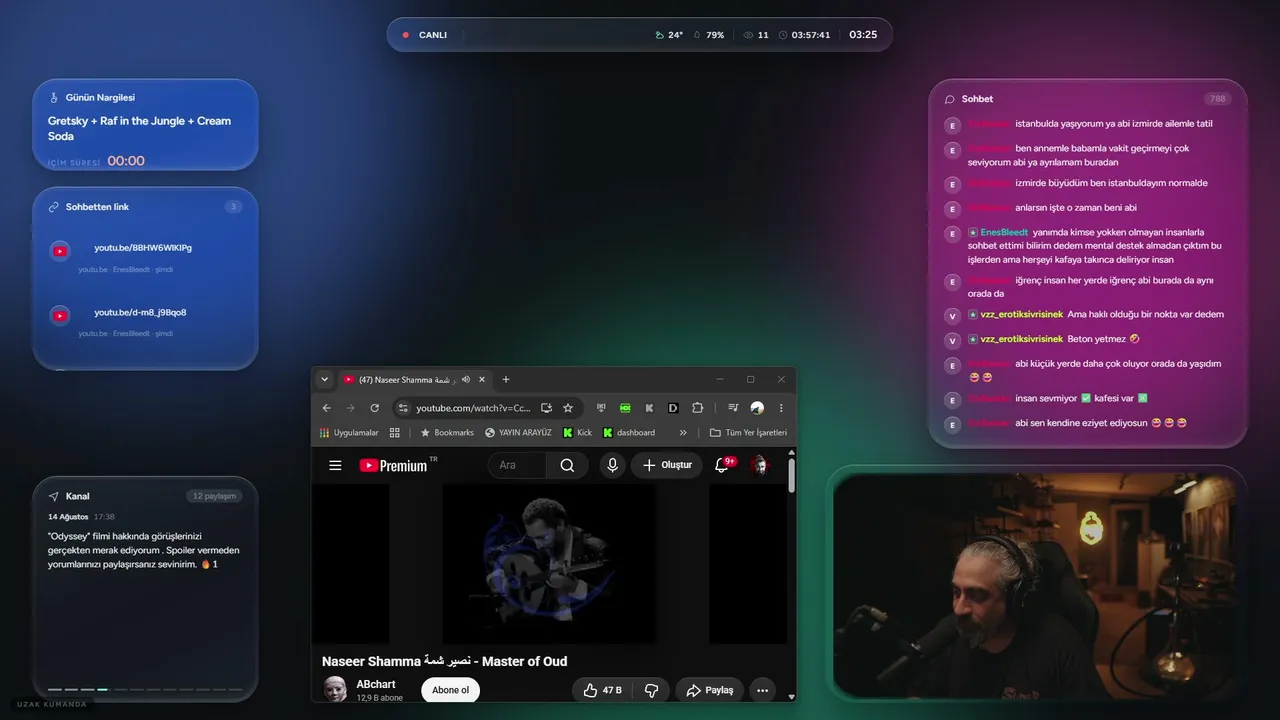Click the CANLI live indicator

click(425, 35)
